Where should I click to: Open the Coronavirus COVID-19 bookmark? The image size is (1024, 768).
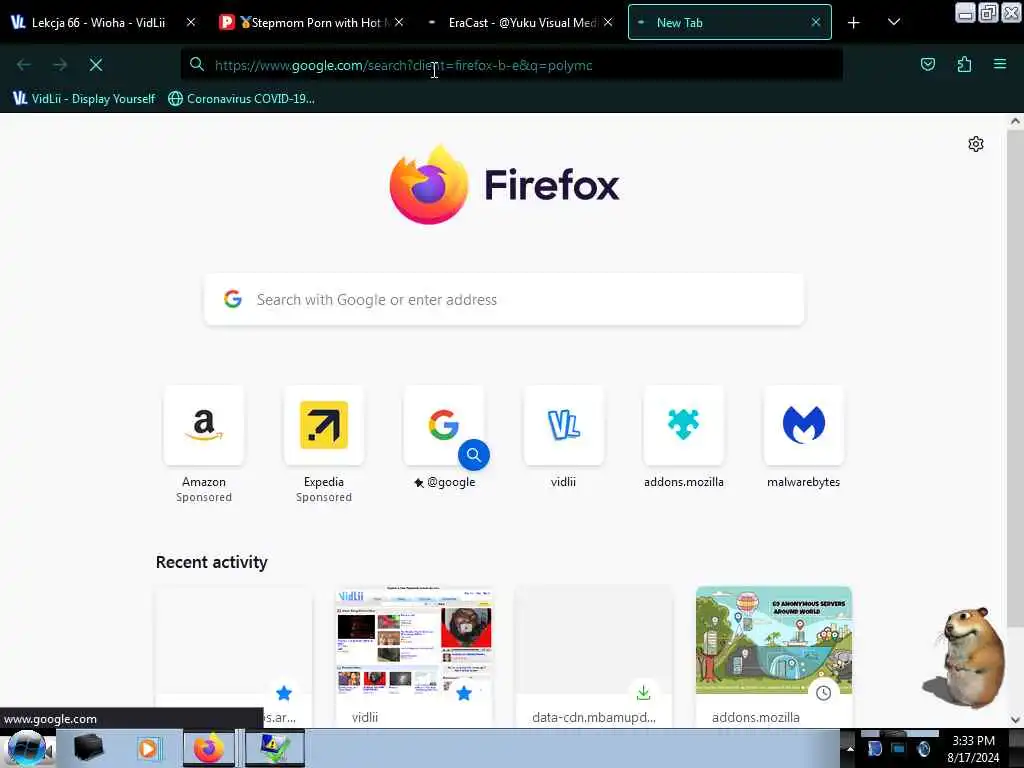(x=242, y=99)
